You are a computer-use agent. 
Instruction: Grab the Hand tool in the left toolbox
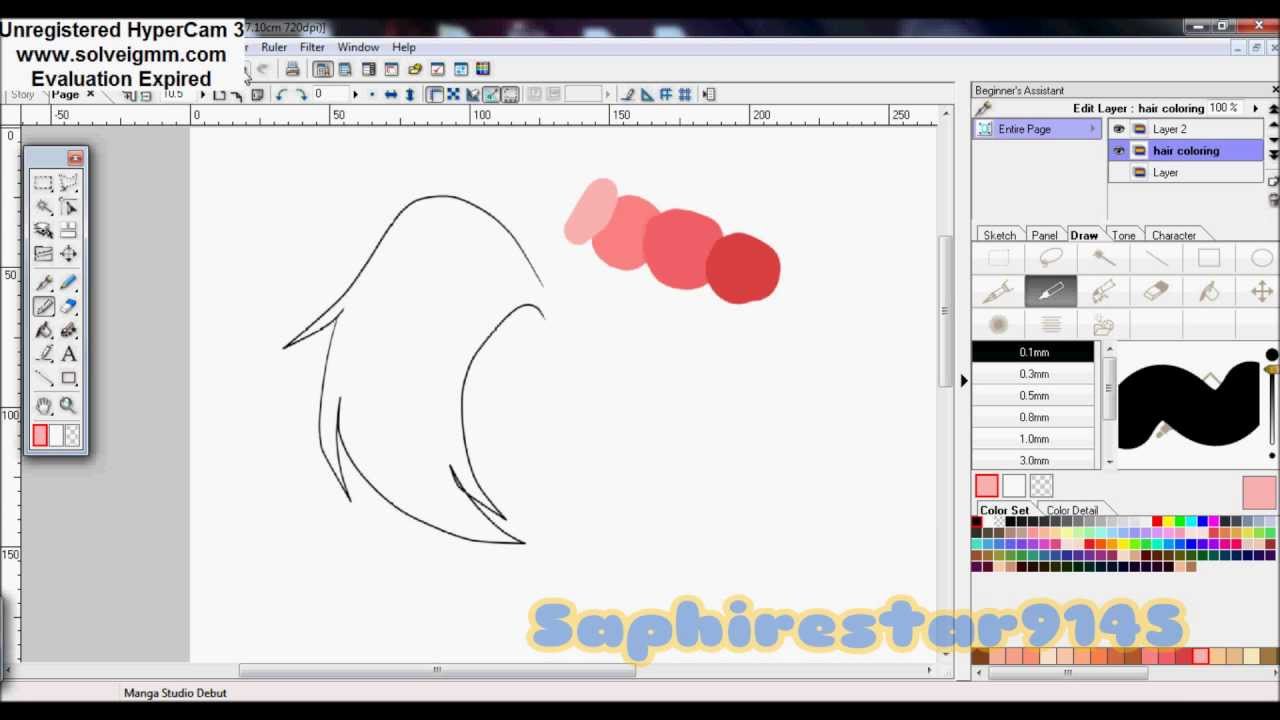[43, 405]
